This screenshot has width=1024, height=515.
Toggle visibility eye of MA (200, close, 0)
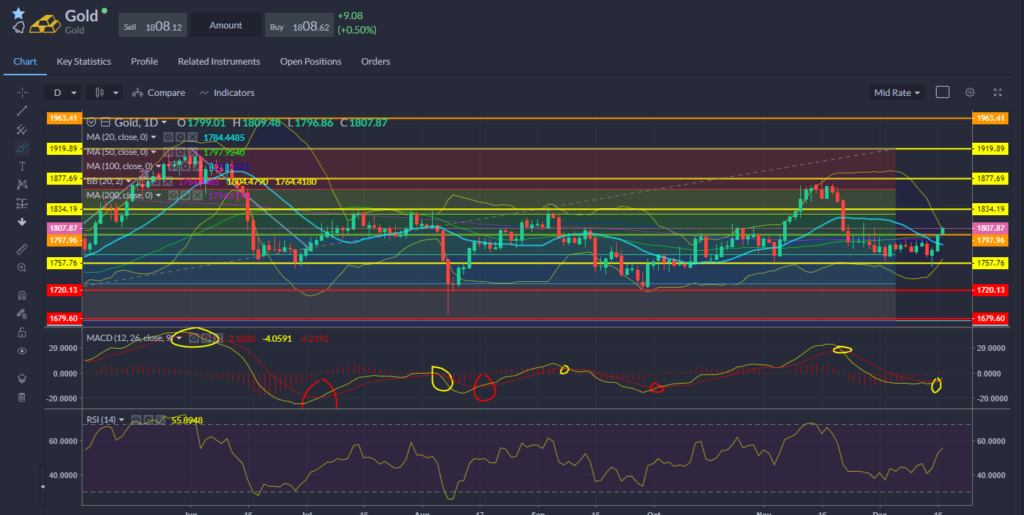(174, 195)
